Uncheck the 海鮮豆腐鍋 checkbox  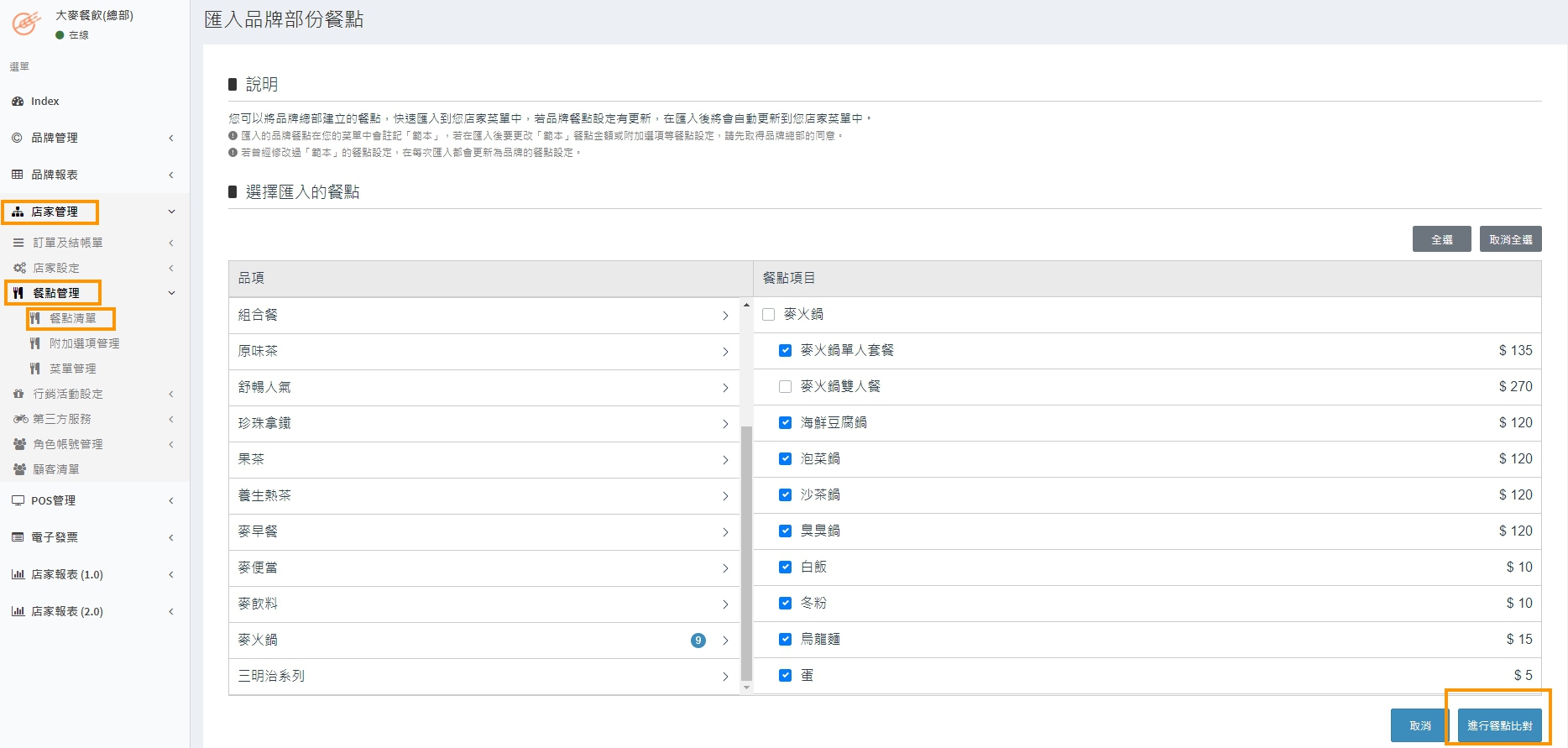[x=785, y=423]
